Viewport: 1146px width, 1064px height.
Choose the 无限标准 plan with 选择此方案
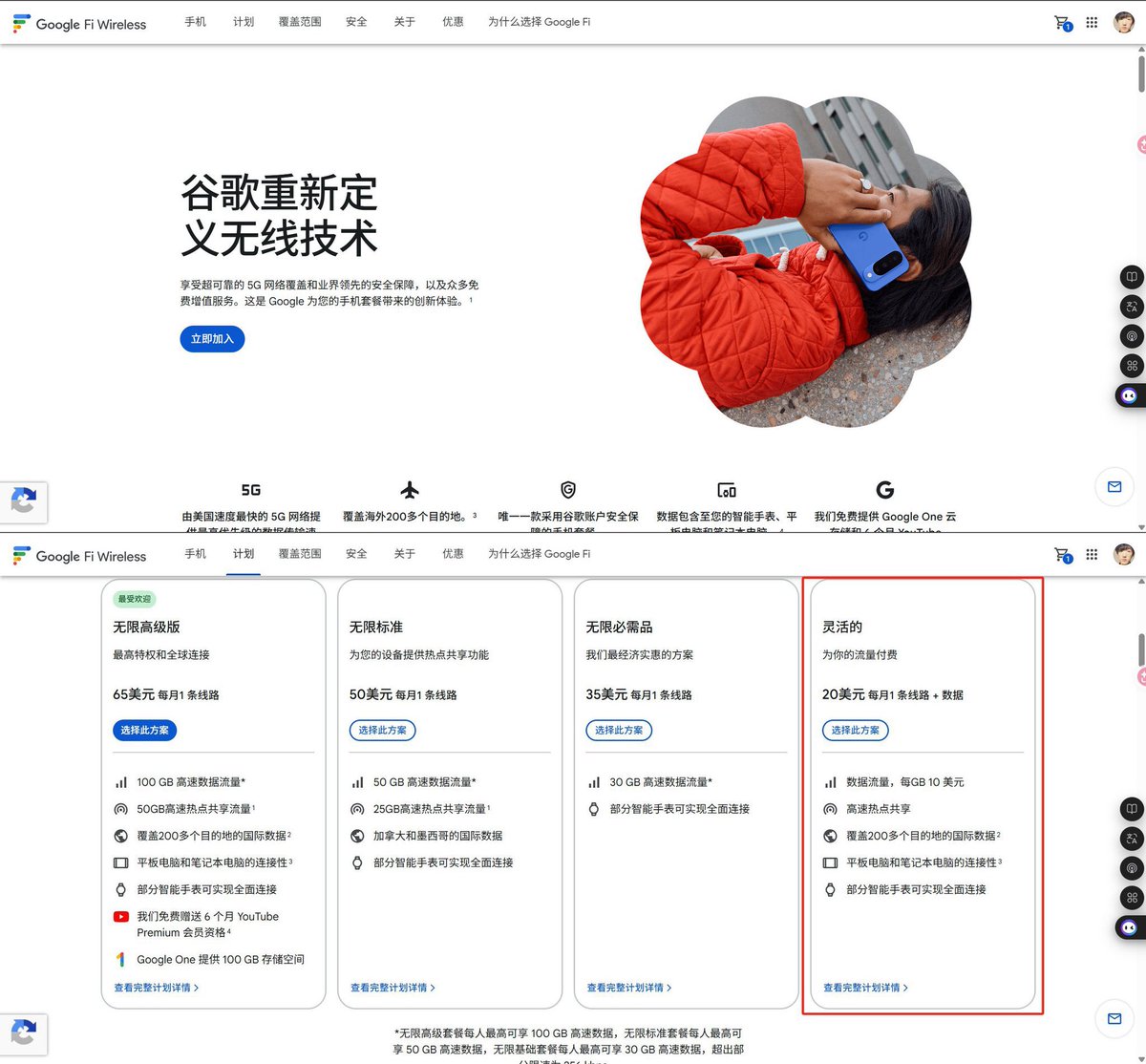382,731
